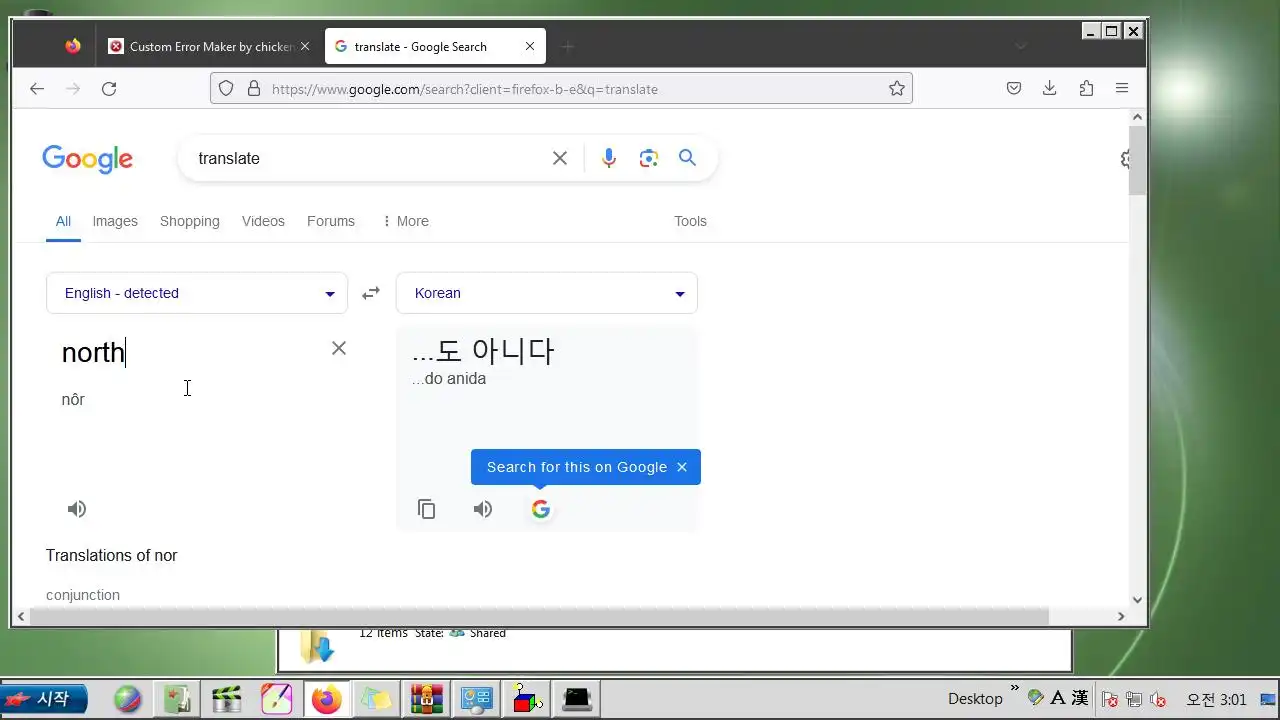The height and width of the screenshot is (720, 1280).
Task: Select the translate - Google Search tab
Action: [x=435, y=46]
